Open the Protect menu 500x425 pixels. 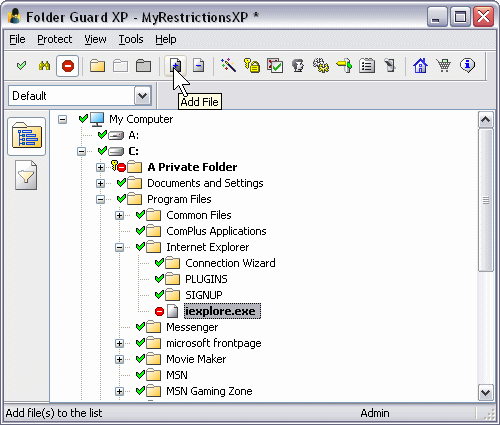click(x=55, y=39)
